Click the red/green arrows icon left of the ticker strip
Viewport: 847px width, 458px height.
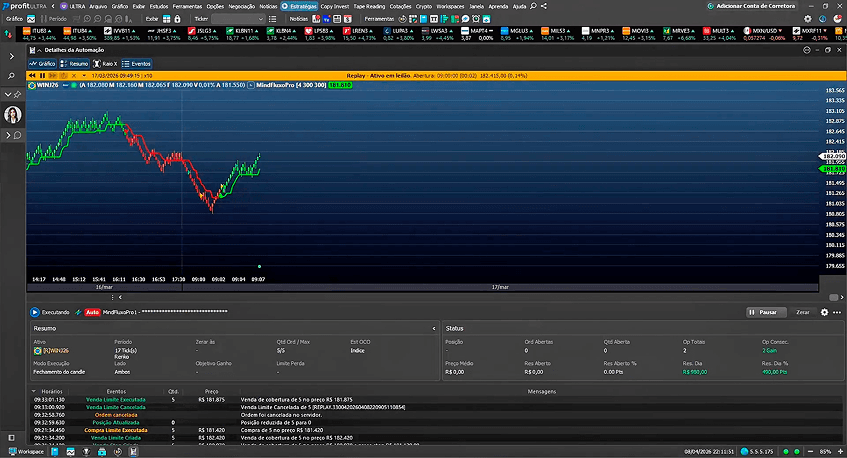point(8,34)
